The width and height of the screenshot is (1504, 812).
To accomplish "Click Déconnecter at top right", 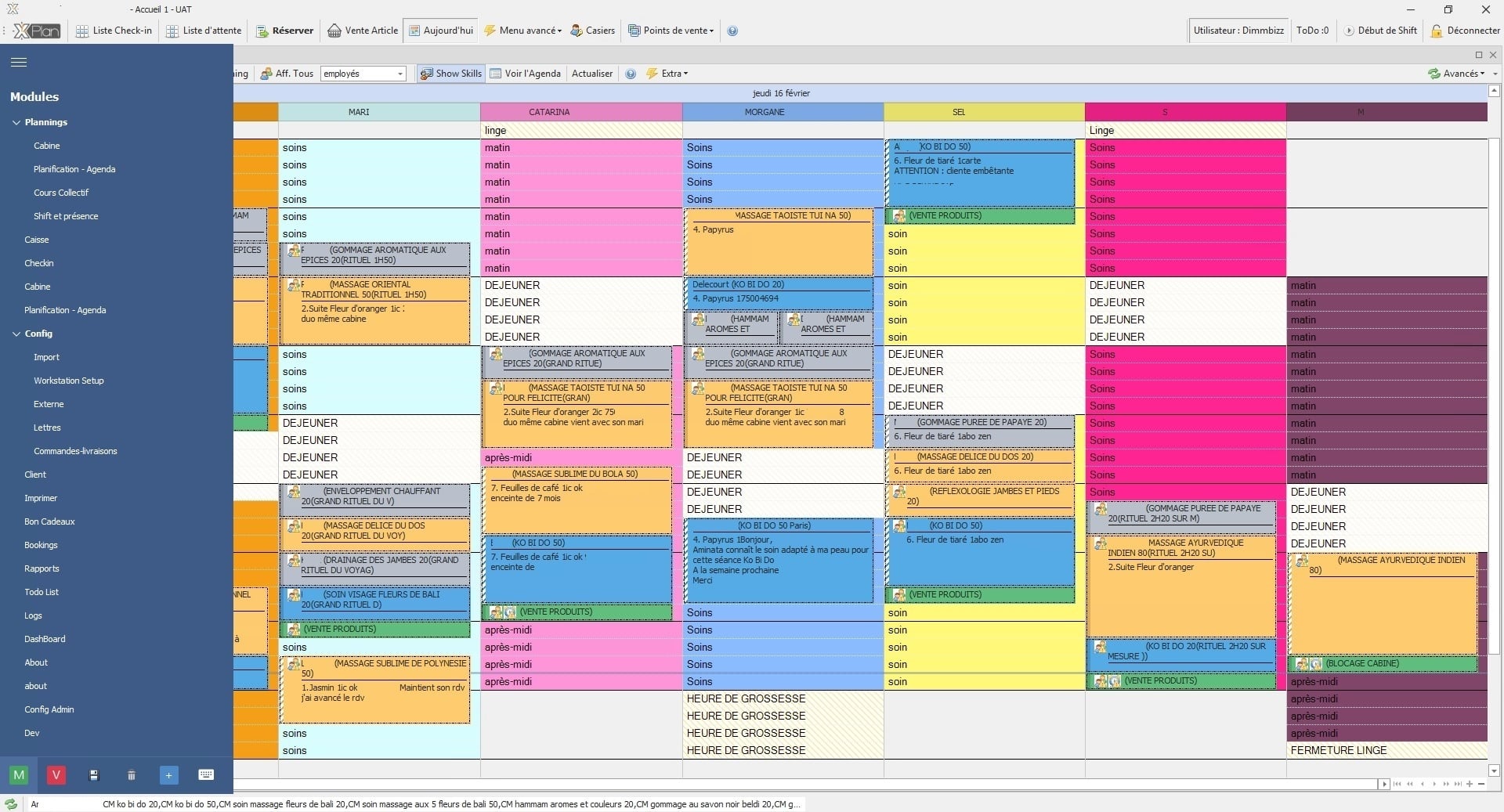I will (x=1467, y=31).
